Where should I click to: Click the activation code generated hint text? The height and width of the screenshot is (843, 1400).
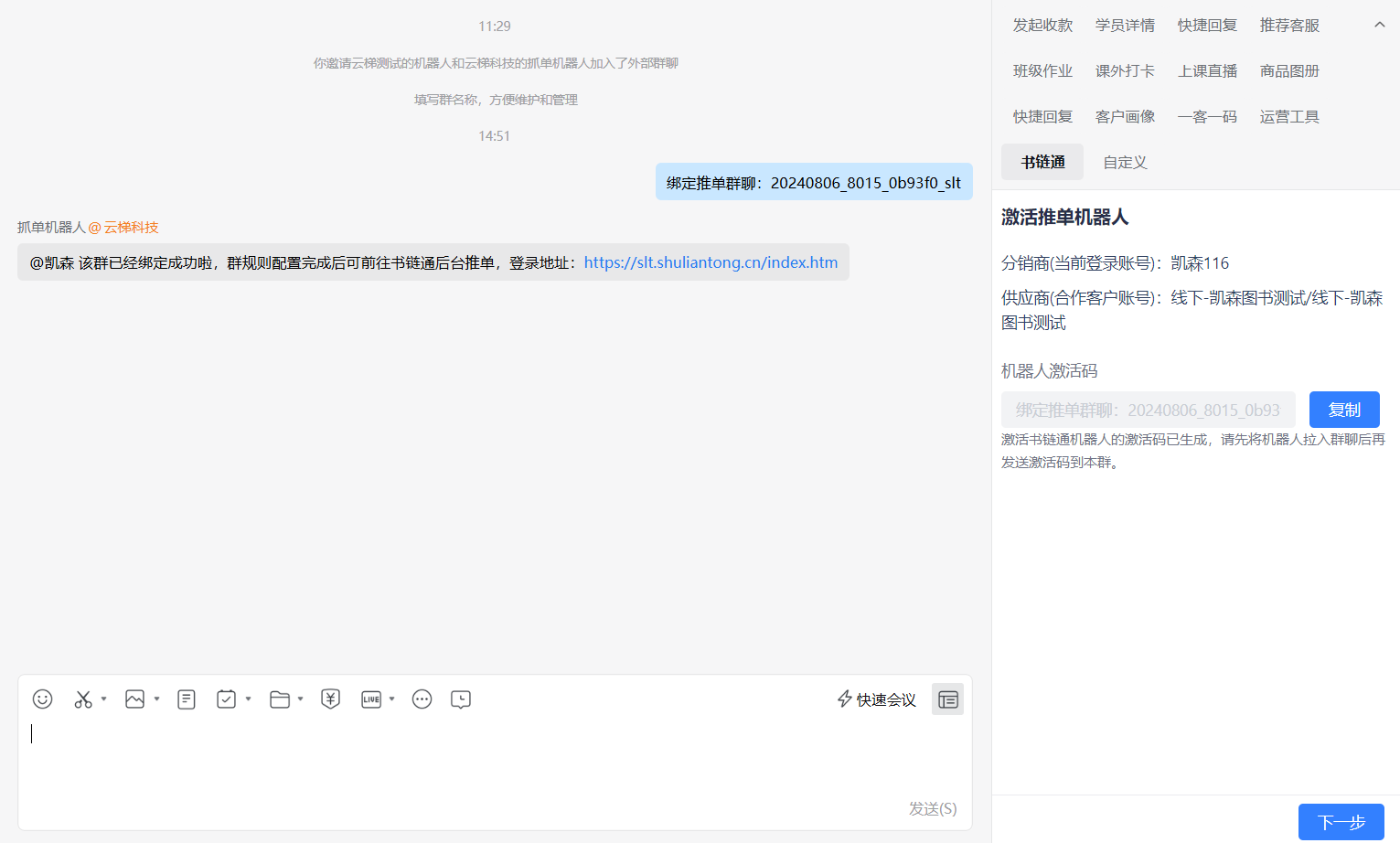point(1192,451)
